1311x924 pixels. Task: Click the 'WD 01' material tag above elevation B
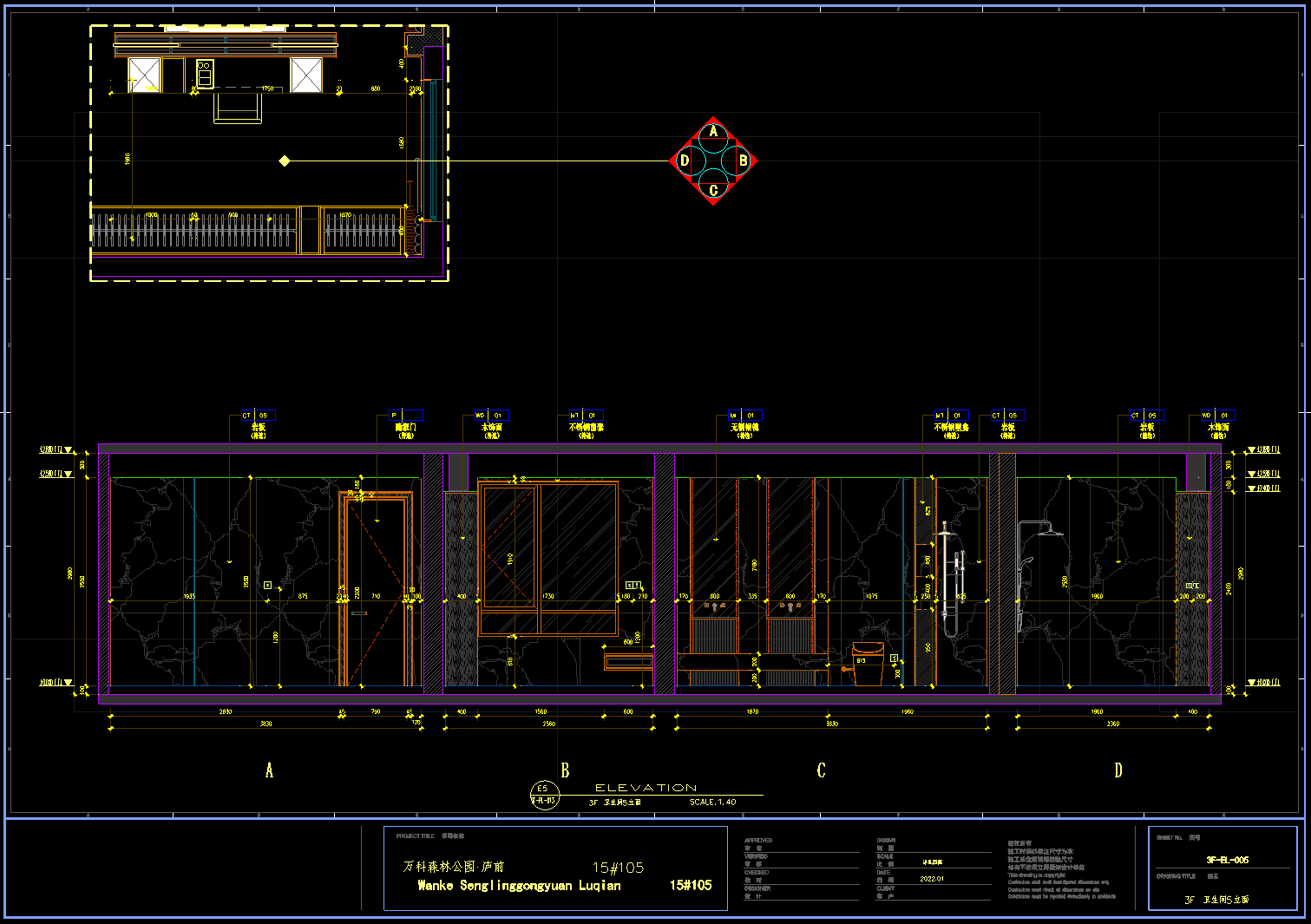coord(492,416)
